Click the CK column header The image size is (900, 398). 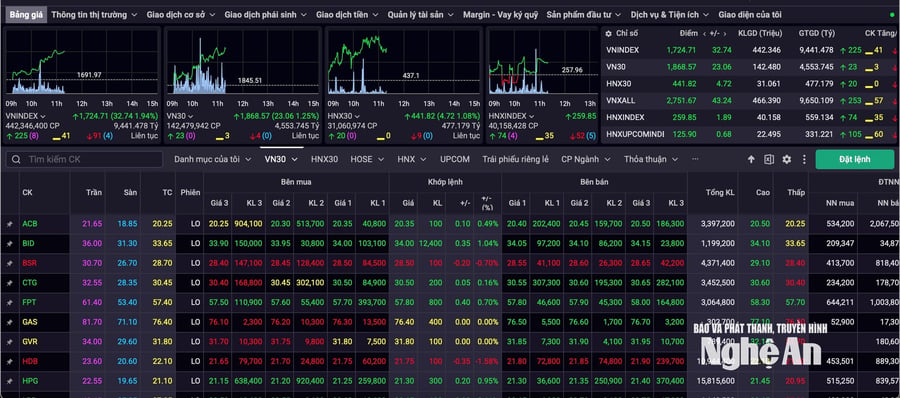tap(27, 193)
